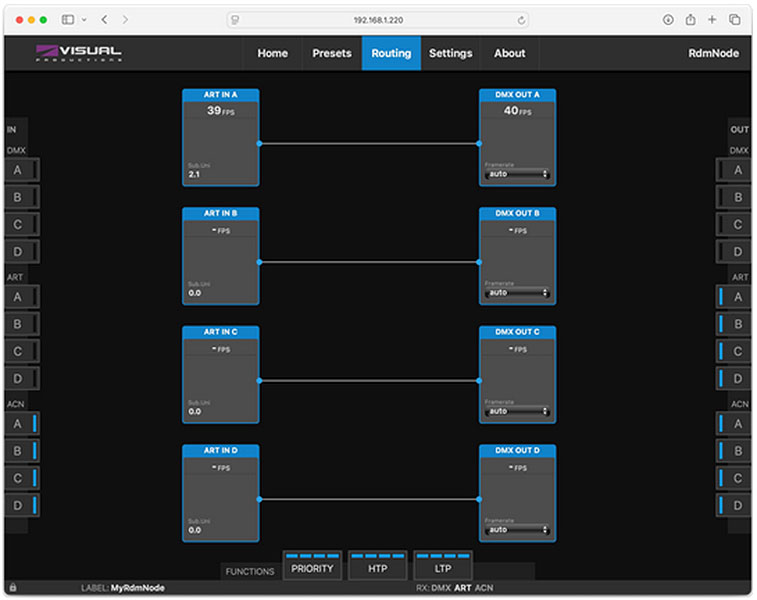
Task: Open the Settings tab
Action: pyautogui.click(x=450, y=53)
